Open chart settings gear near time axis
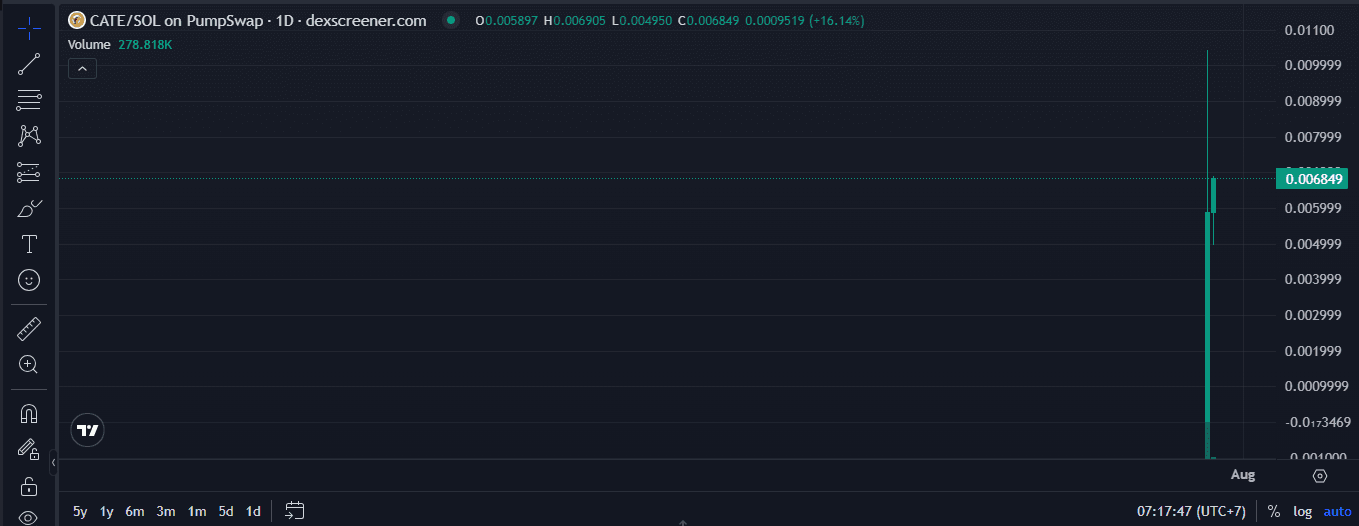This screenshot has width=1359, height=526. [x=1320, y=476]
